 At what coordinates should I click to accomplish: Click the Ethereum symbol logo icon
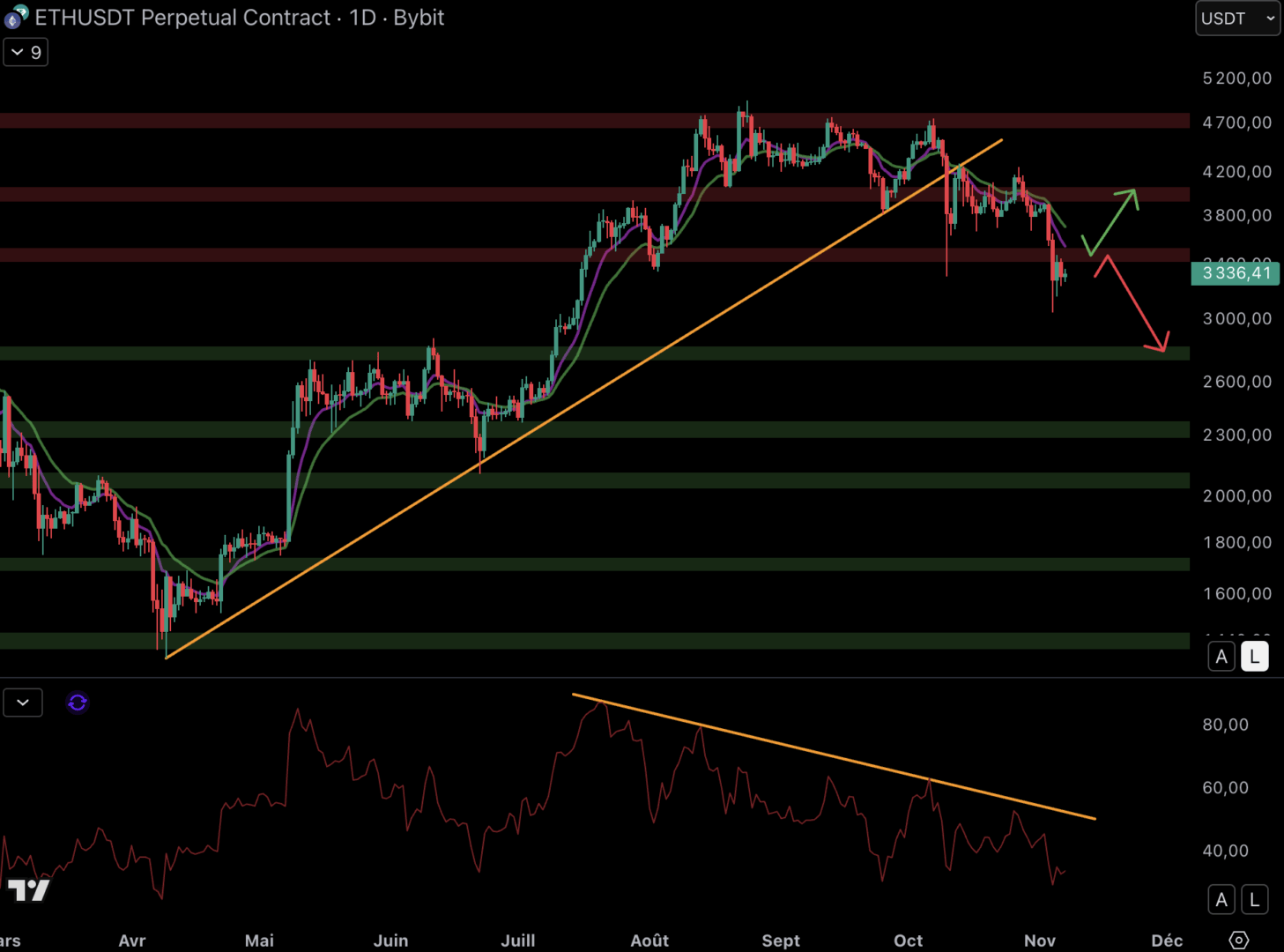[x=15, y=17]
